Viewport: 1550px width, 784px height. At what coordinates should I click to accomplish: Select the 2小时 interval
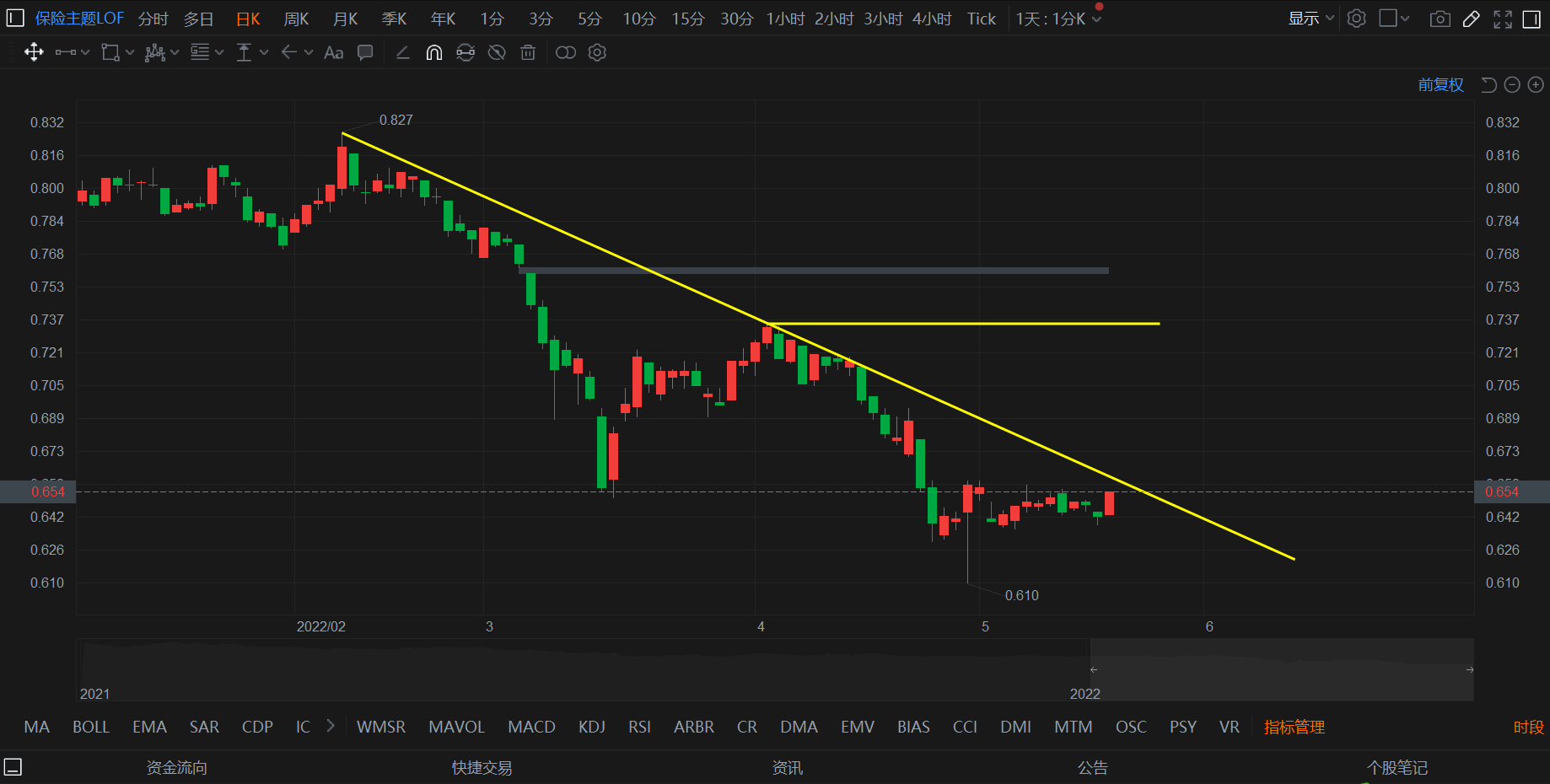[x=834, y=19]
